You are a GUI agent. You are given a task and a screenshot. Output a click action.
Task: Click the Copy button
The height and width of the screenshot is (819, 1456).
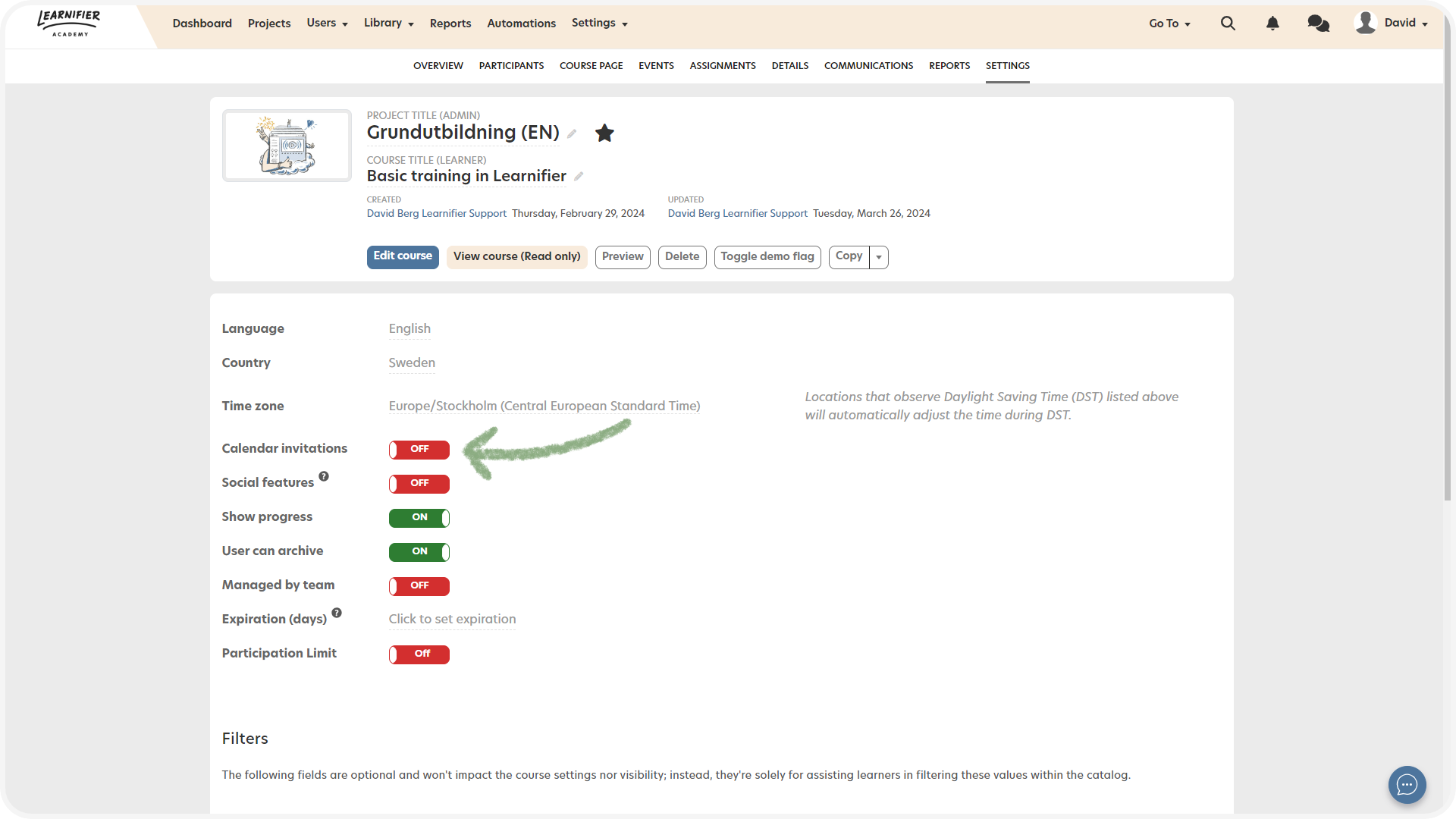point(849,257)
